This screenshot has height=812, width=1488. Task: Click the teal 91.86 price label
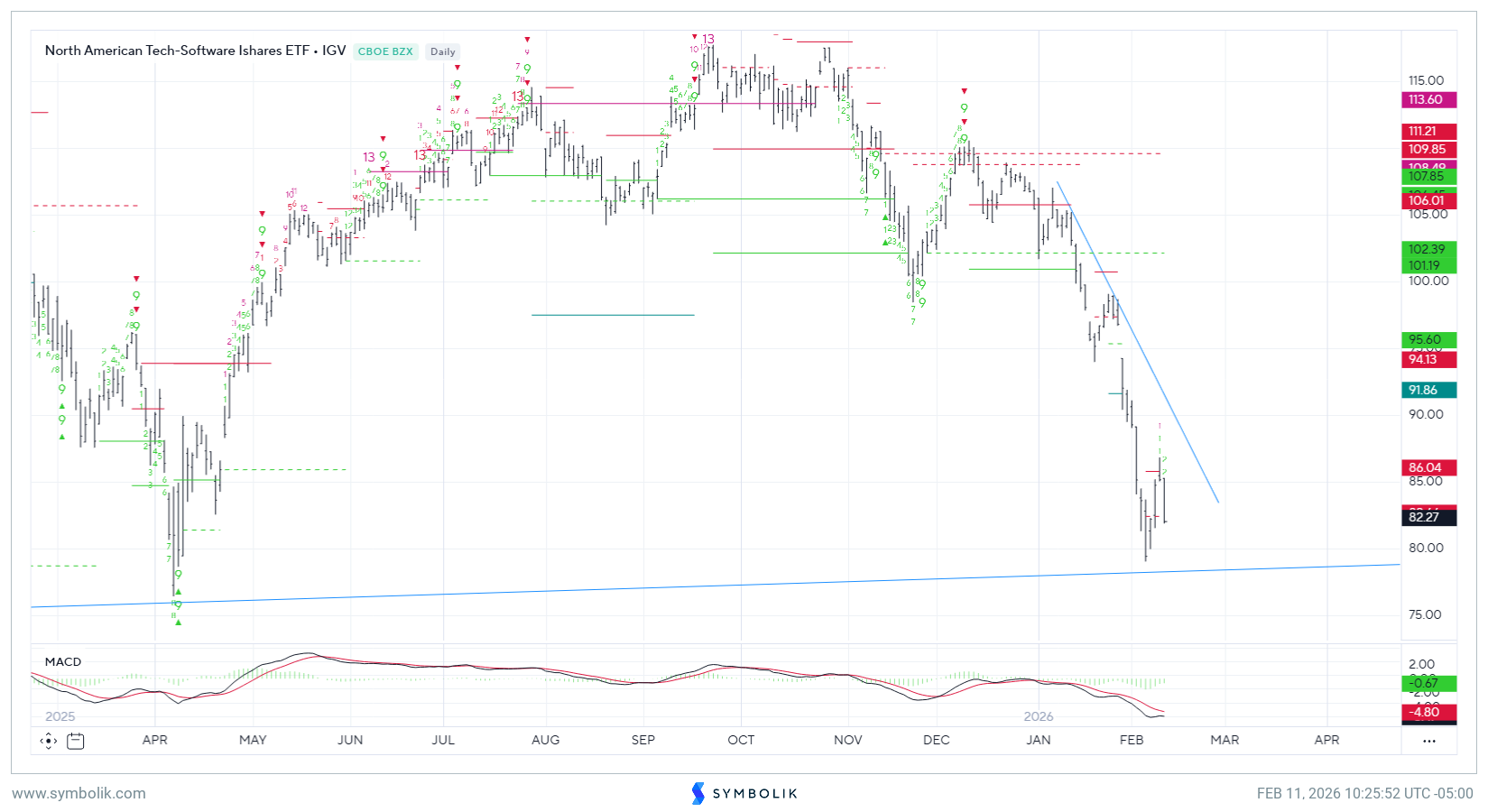click(x=1429, y=391)
